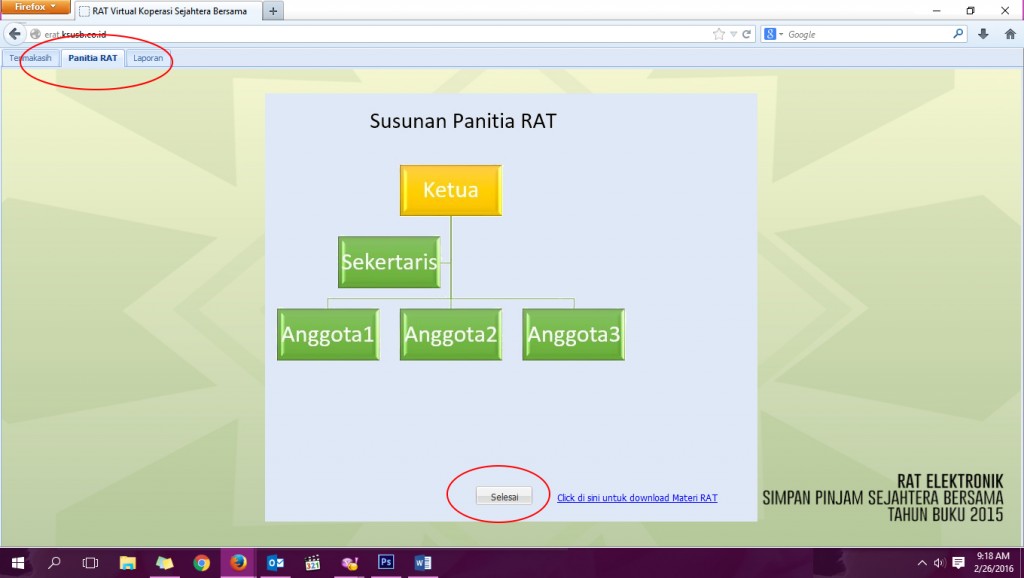Click the link to download Materi RAT
Screen dimensions: 1024x578
coord(637,497)
